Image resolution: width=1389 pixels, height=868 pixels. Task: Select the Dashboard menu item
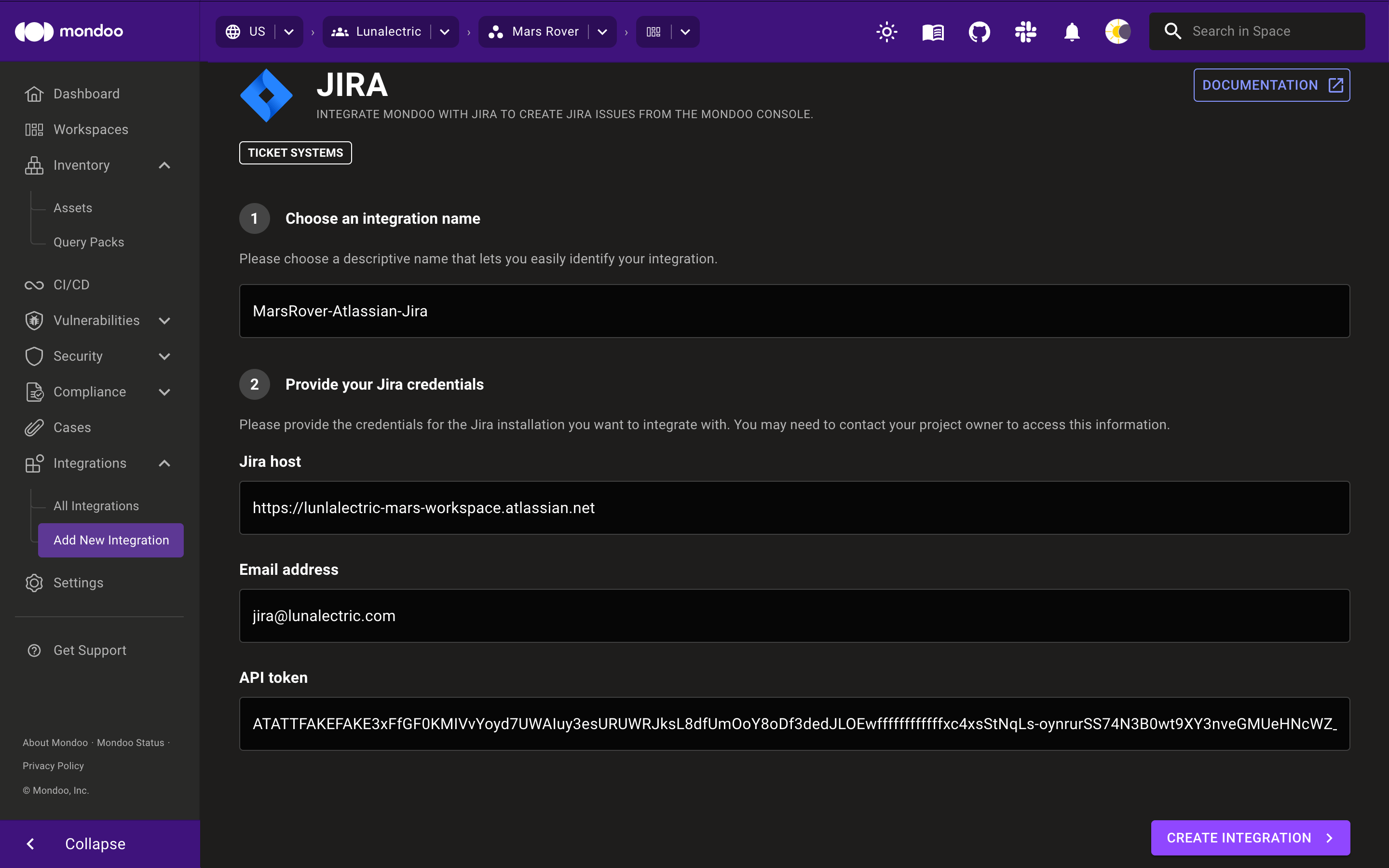pyautogui.click(x=86, y=93)
